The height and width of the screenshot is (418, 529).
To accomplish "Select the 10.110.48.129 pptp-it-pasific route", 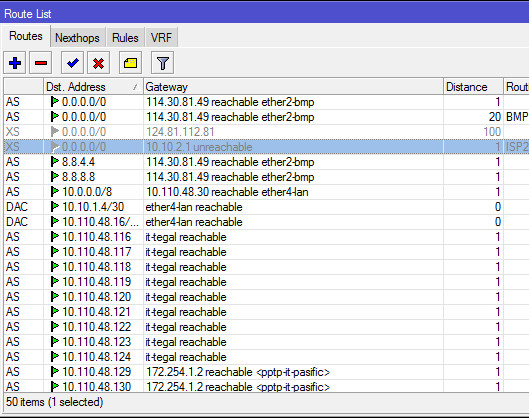I will pos(266,371).
